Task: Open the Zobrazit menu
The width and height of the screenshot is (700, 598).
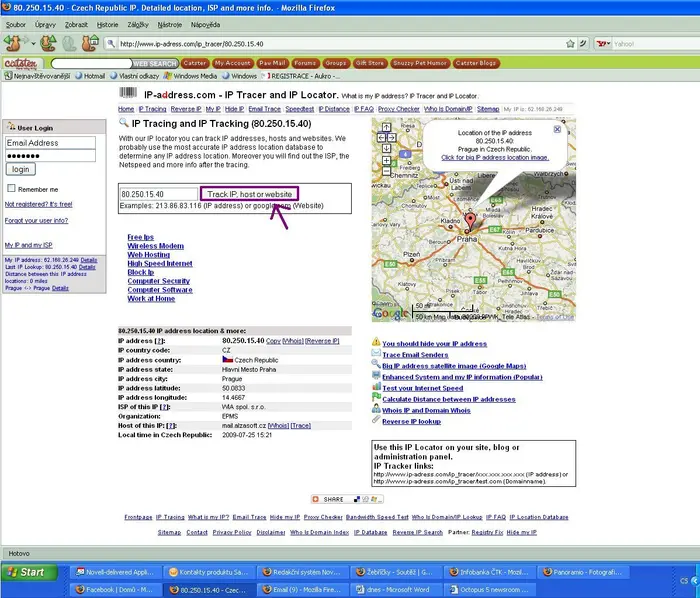Action: point(76,25)
